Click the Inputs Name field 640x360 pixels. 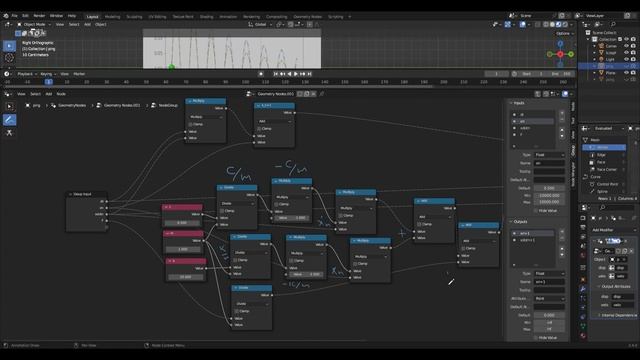(x=549, y=163)
